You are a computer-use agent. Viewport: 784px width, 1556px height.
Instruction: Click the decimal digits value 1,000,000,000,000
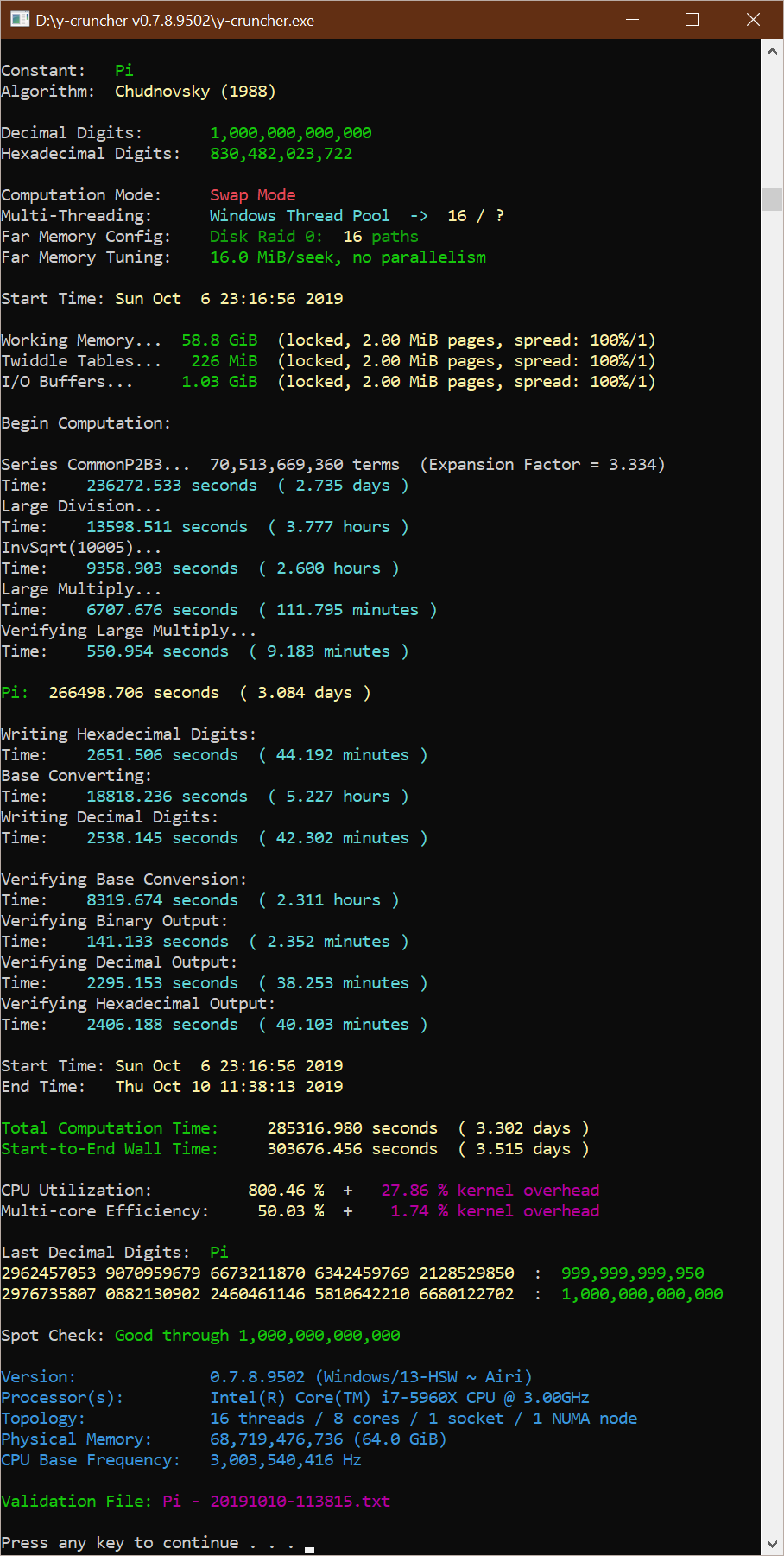click(x=290, y=133)
